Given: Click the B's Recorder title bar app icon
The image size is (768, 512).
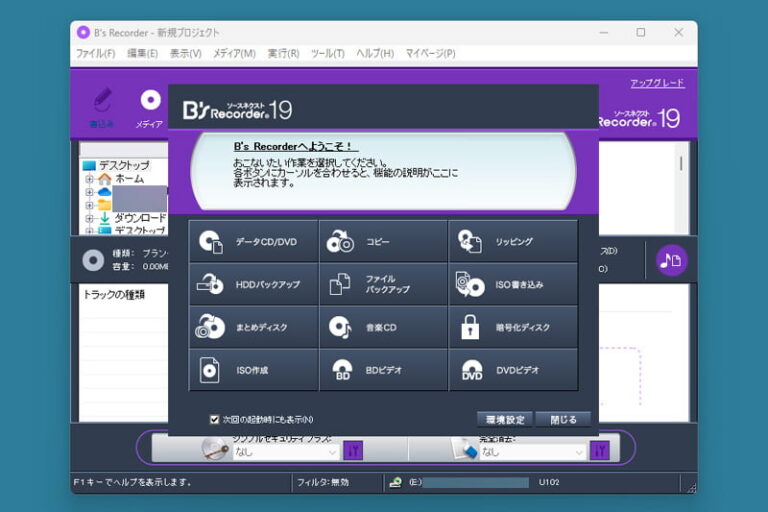Looking at the screenshot, I should coord(83,32).
